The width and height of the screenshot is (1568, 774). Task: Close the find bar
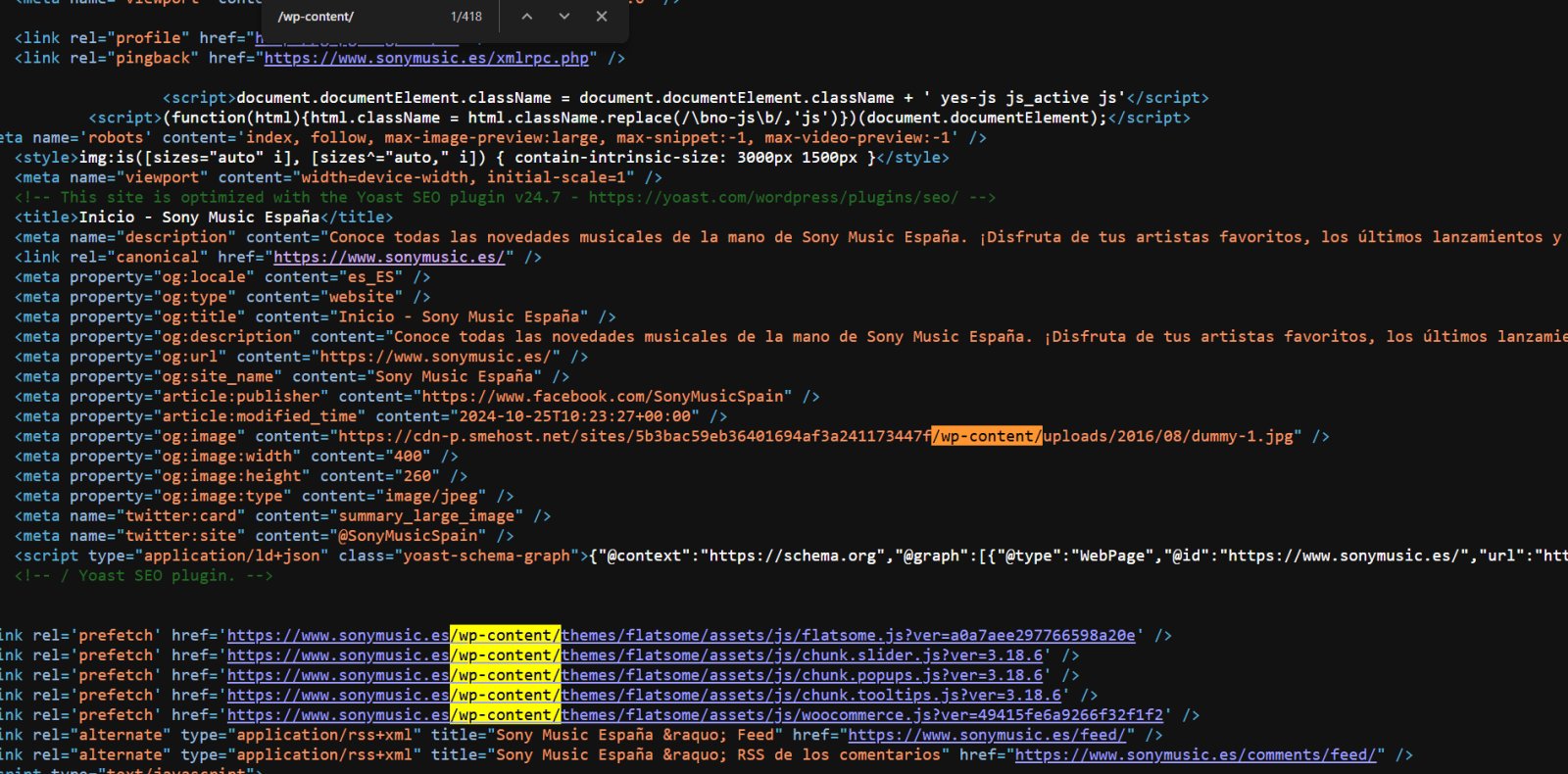point(602,17)
